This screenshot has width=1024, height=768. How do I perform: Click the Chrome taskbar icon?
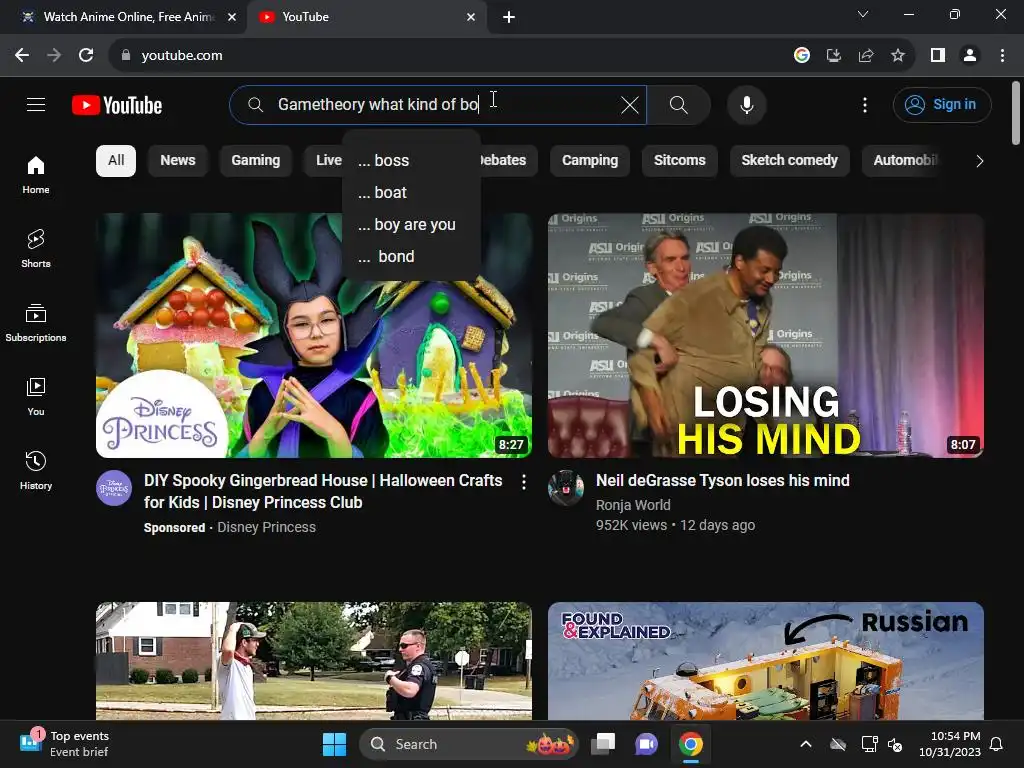coord(690,744)
